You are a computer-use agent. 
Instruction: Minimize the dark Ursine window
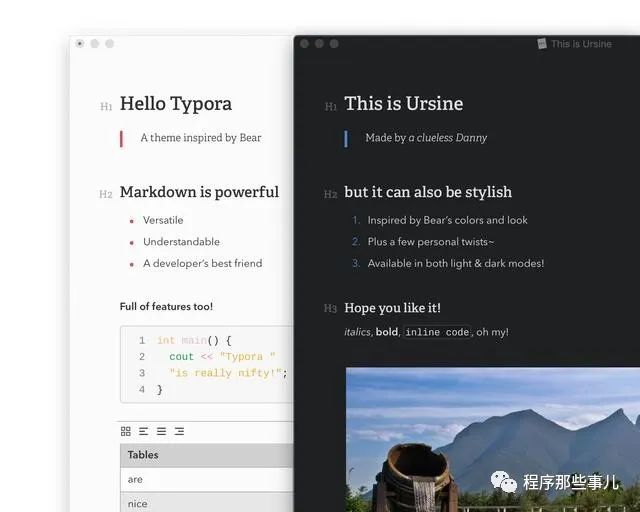319,44
